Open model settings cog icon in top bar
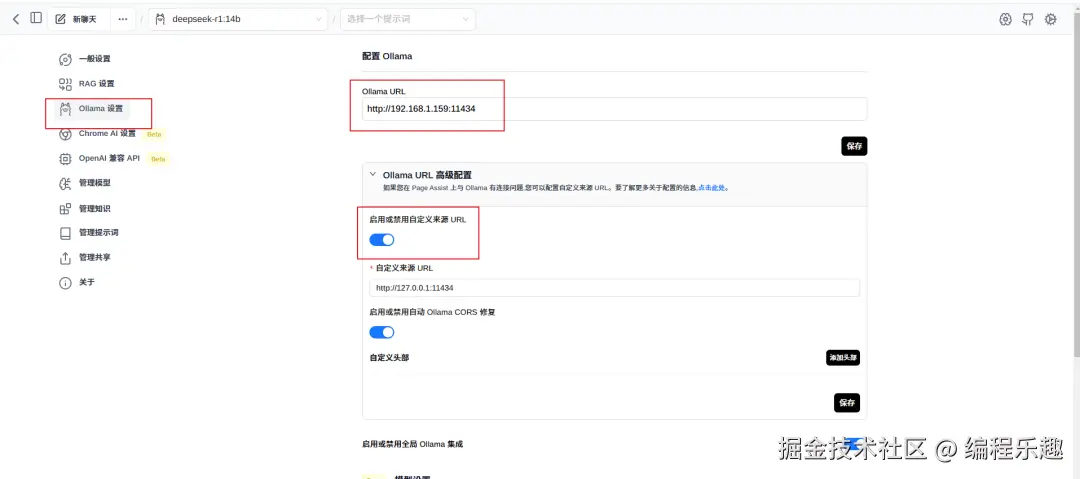 tap(1005, 19)
